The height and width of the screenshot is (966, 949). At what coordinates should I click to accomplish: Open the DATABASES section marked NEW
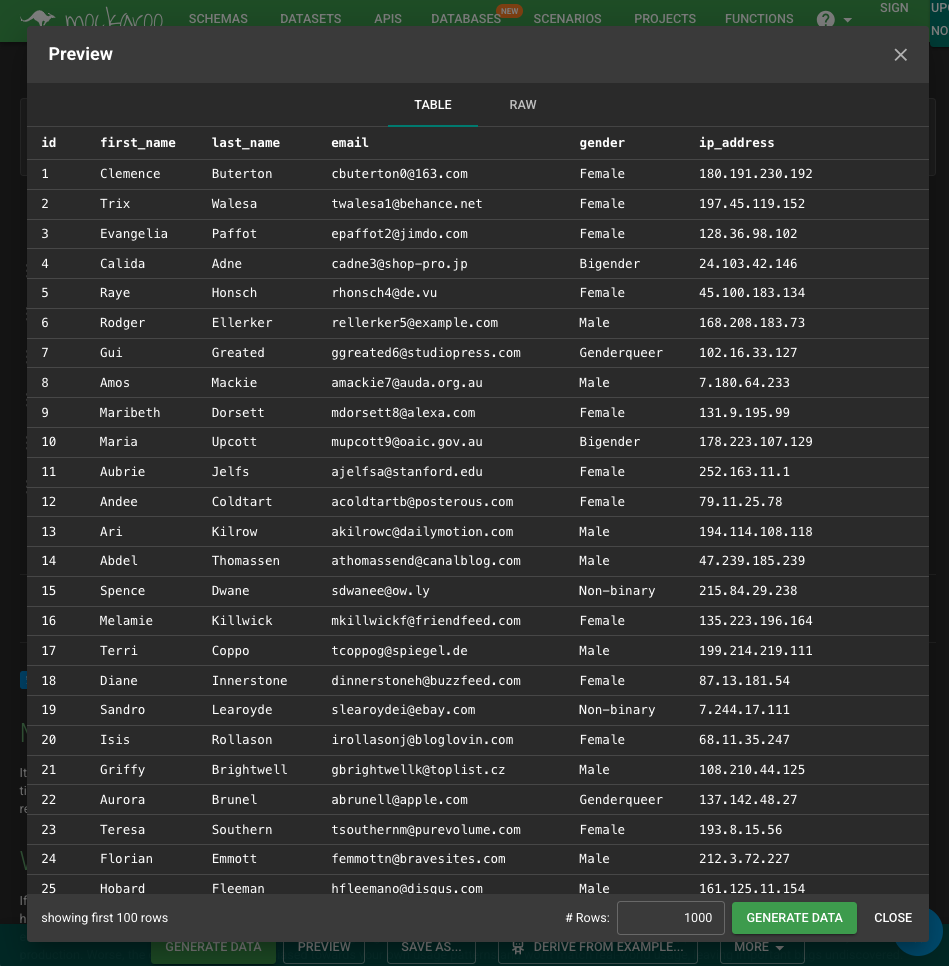click(465, 19)
